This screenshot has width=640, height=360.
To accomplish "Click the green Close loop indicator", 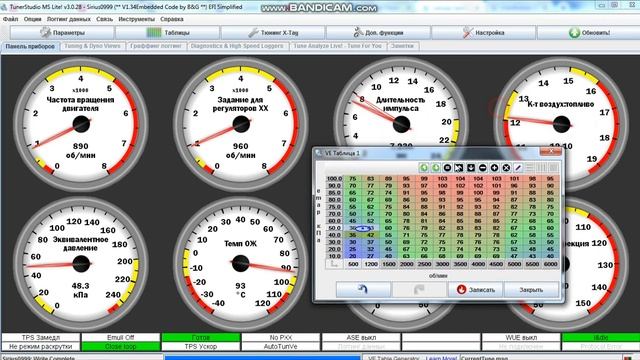I will click(120, 347).
